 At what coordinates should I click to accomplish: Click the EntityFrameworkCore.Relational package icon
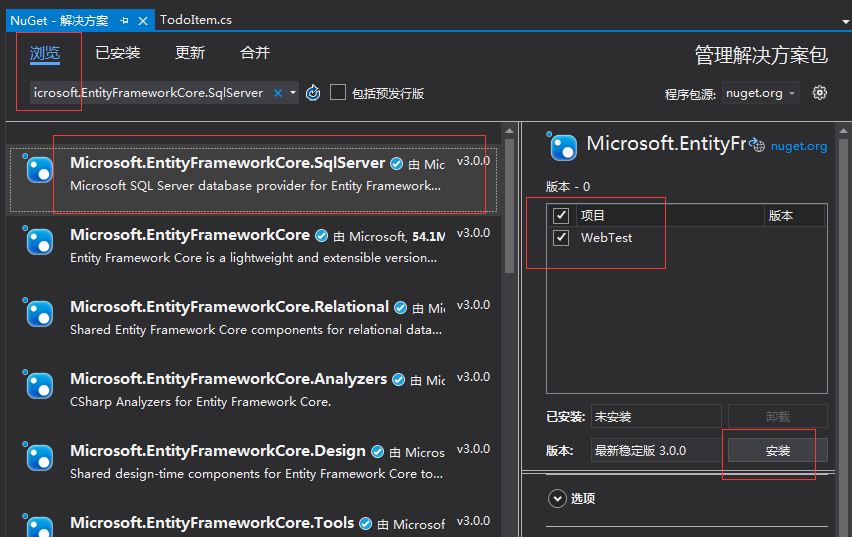(39, 312)
